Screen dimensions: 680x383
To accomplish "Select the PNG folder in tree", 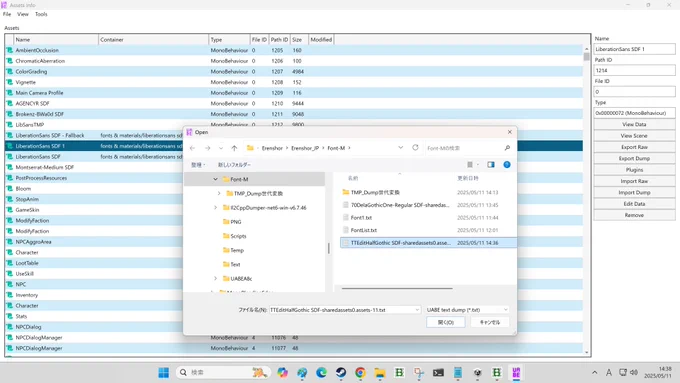I will 232,222.
